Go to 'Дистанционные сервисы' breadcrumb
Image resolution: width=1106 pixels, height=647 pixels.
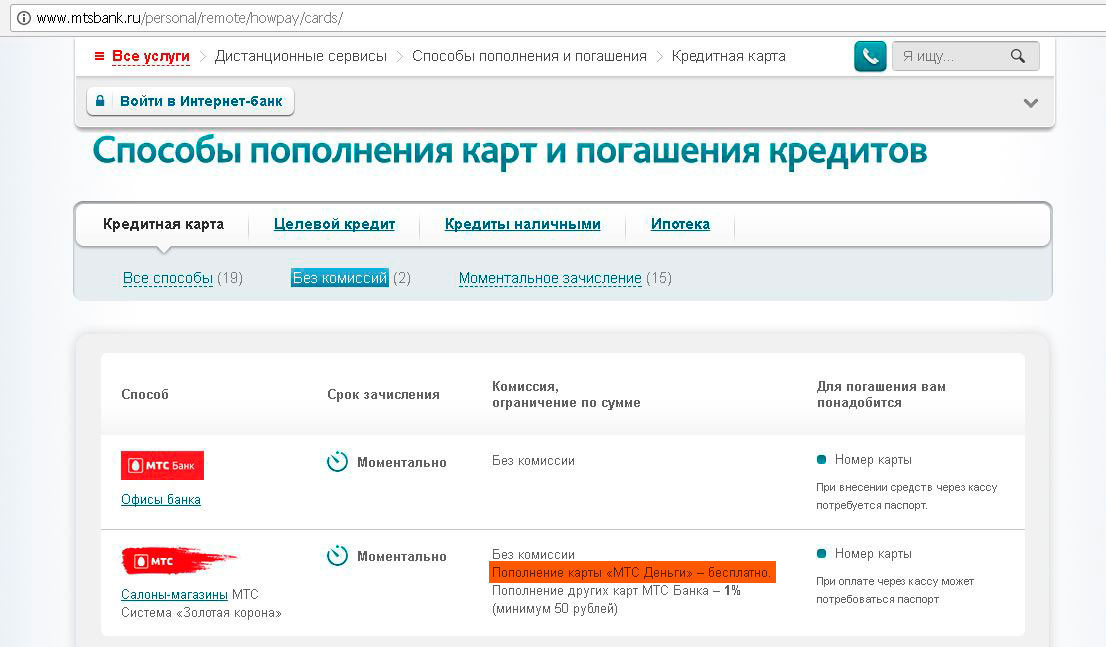coord(300,56)
